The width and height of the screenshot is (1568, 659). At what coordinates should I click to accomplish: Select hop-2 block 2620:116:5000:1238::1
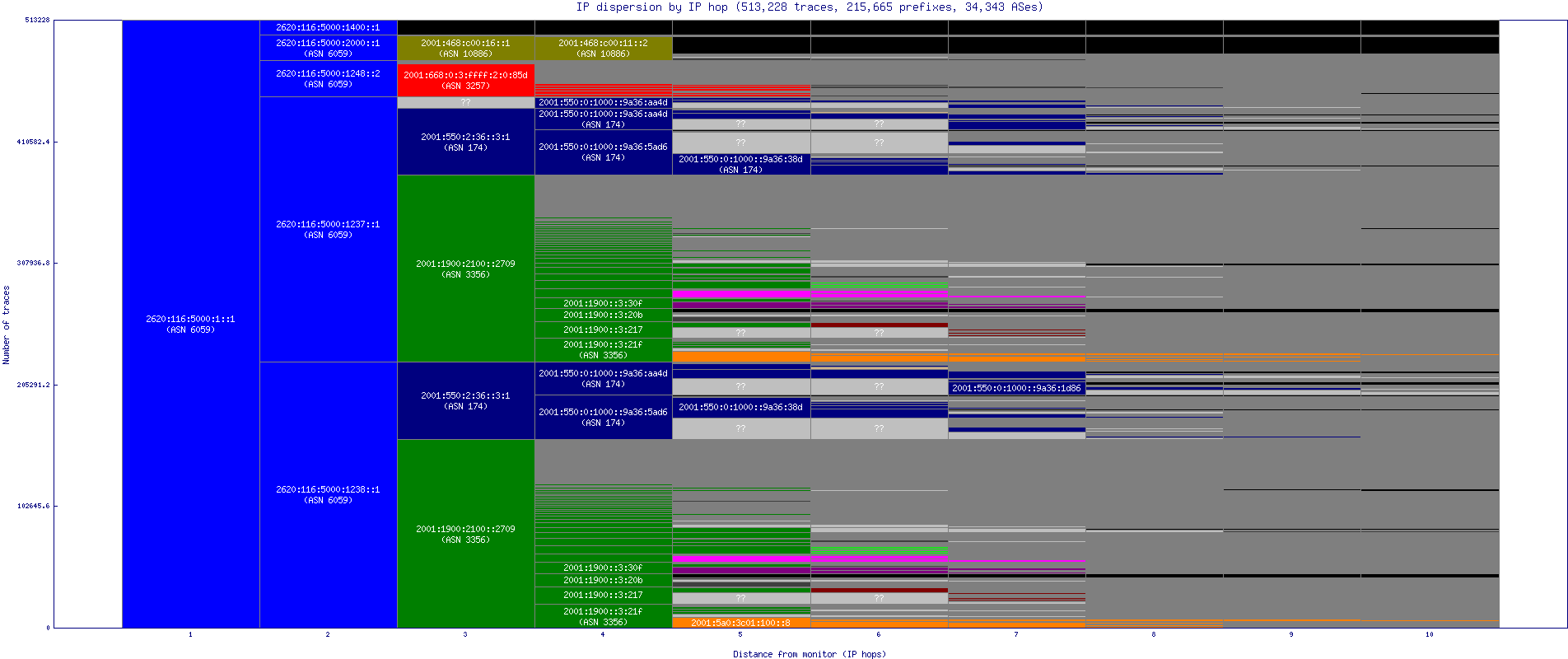coord(329,494)
